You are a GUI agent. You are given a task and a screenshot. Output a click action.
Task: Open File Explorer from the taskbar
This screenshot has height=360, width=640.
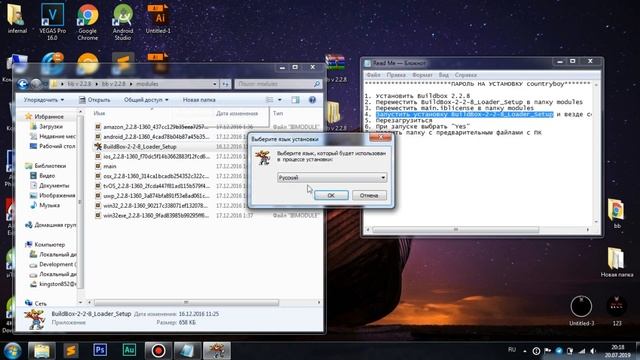point(42,350)
